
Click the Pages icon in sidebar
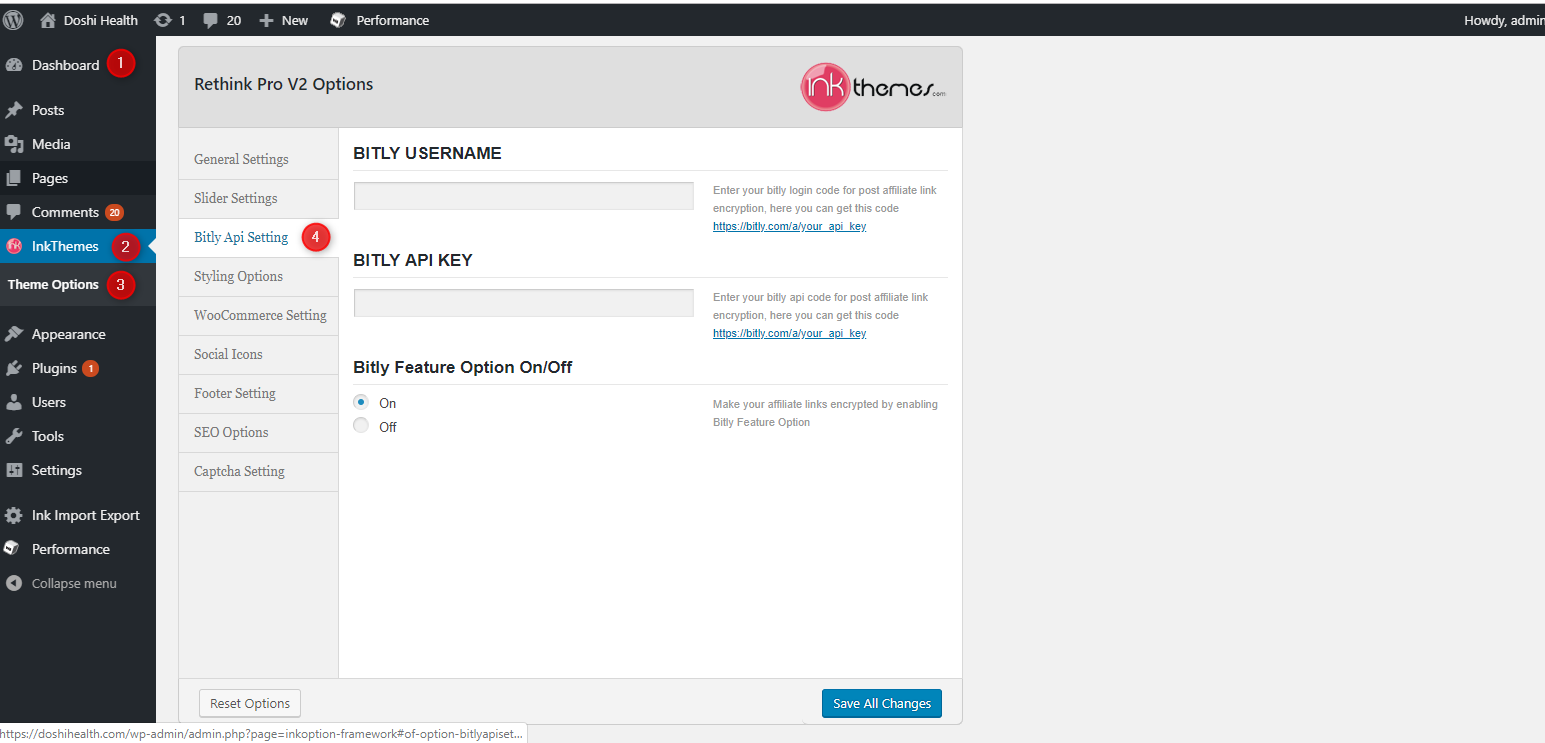point(14,178)
